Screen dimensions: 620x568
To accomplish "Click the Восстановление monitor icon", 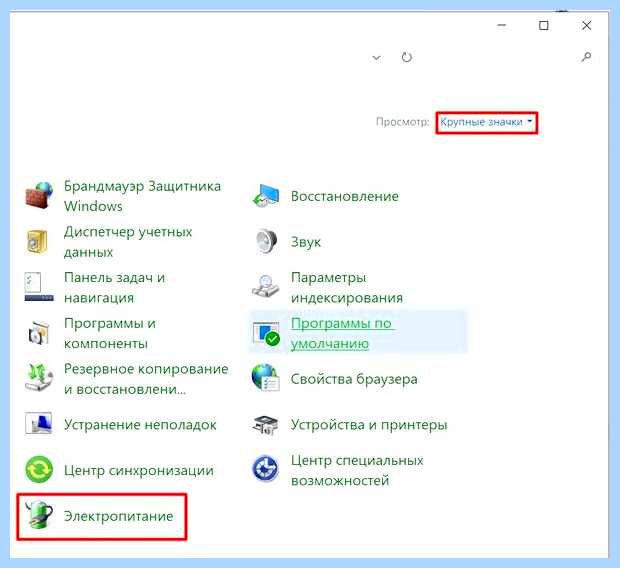I will tap(266, 196).
